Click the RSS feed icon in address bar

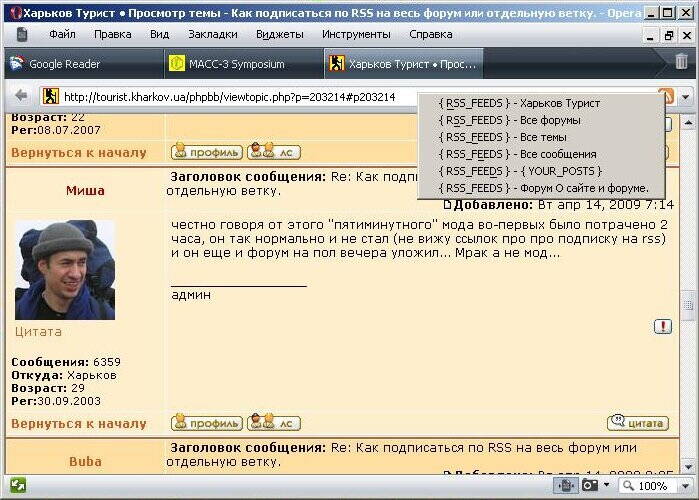click(666, 97)
